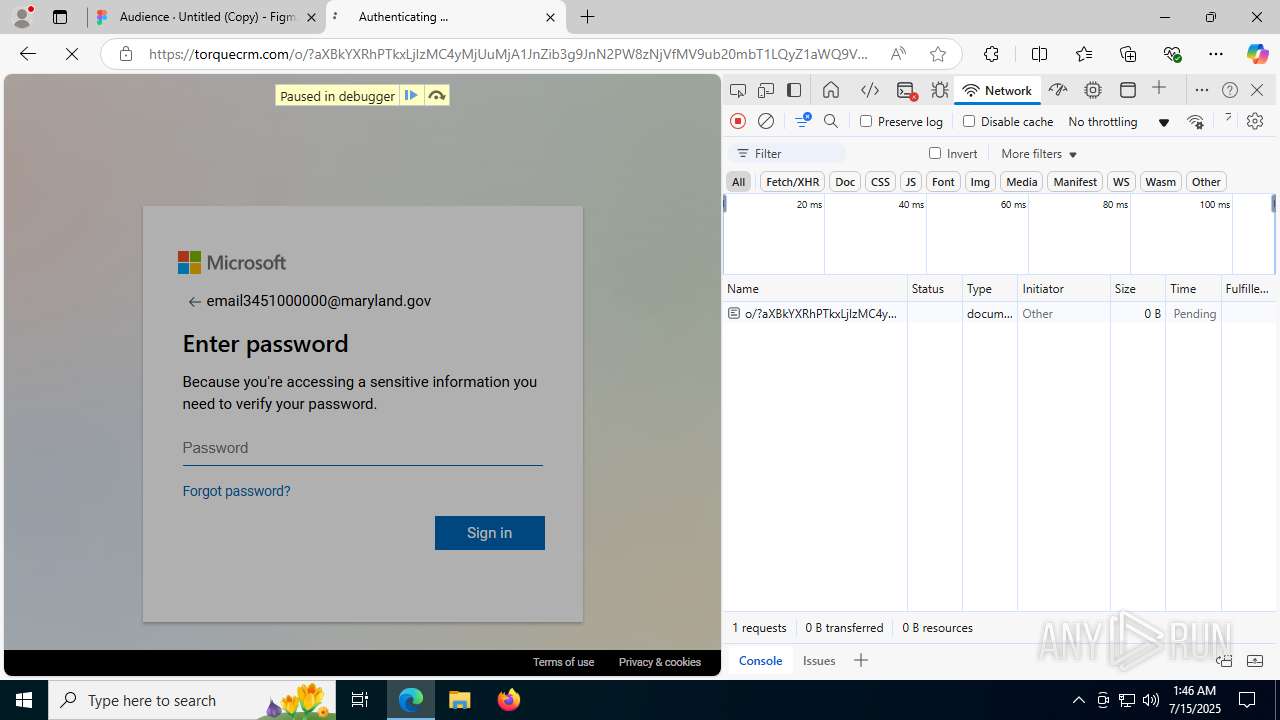Viewport: 1280px width, 720px height.
Task: Check the Invert filter checkbox
Action: [935, 153]
